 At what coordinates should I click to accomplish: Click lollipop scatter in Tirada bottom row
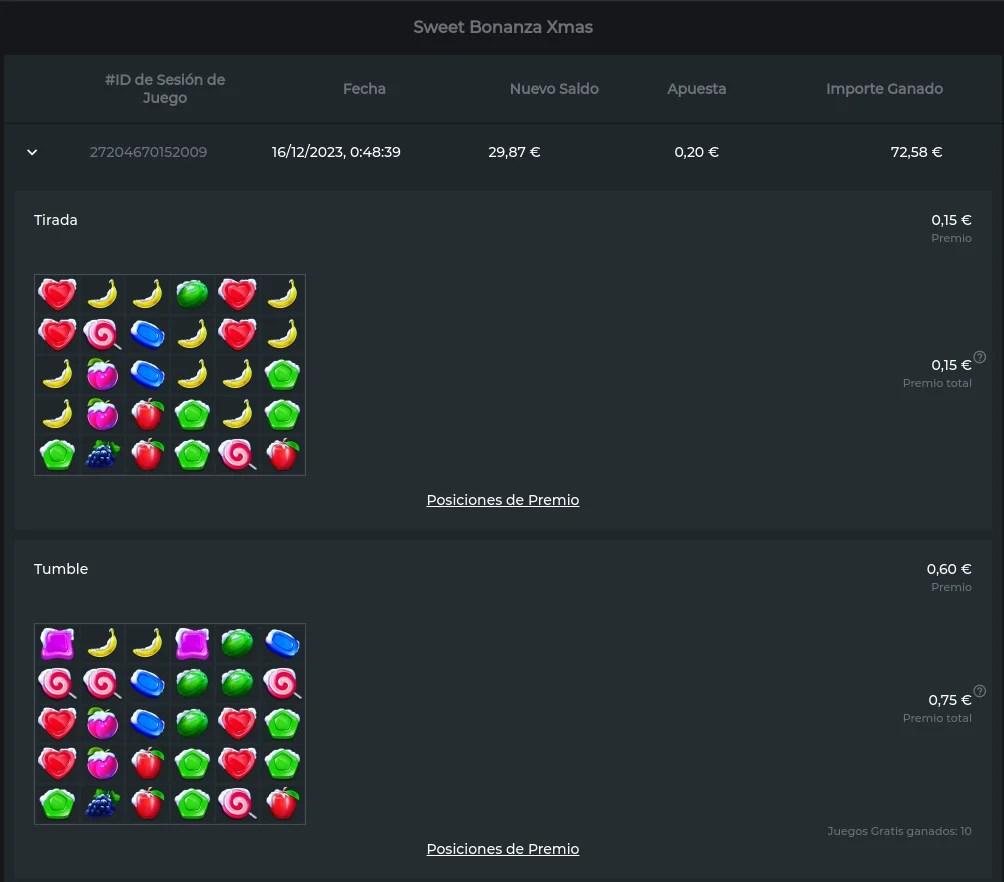click(238, 455)
